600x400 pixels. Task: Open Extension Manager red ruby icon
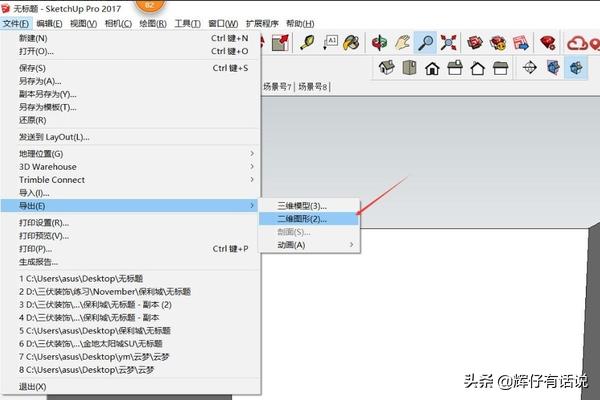[549, 43]
